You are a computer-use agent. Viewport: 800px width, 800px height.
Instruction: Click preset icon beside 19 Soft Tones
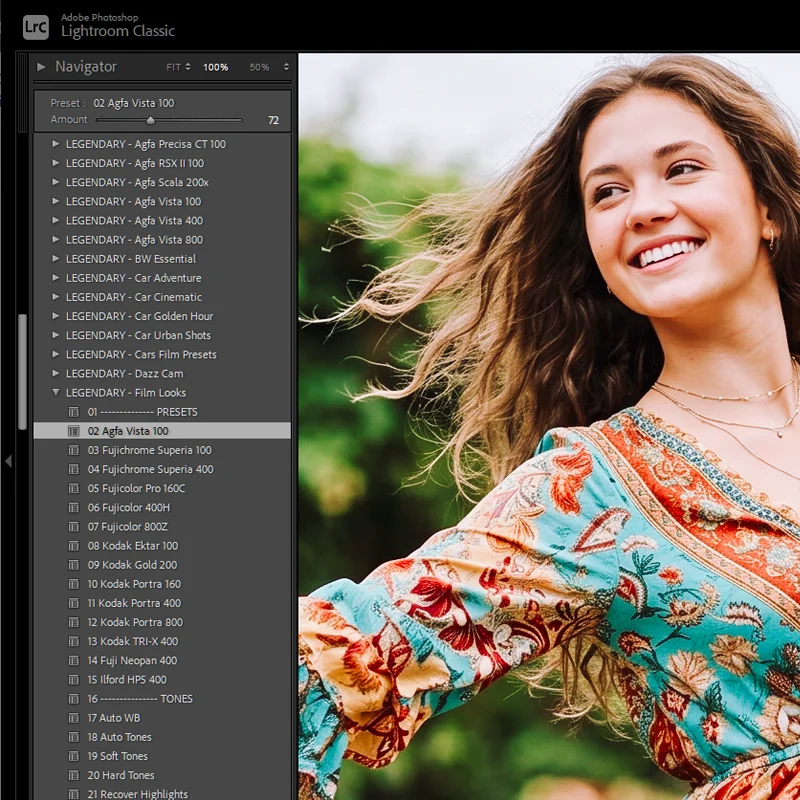(x=74, y=756)
